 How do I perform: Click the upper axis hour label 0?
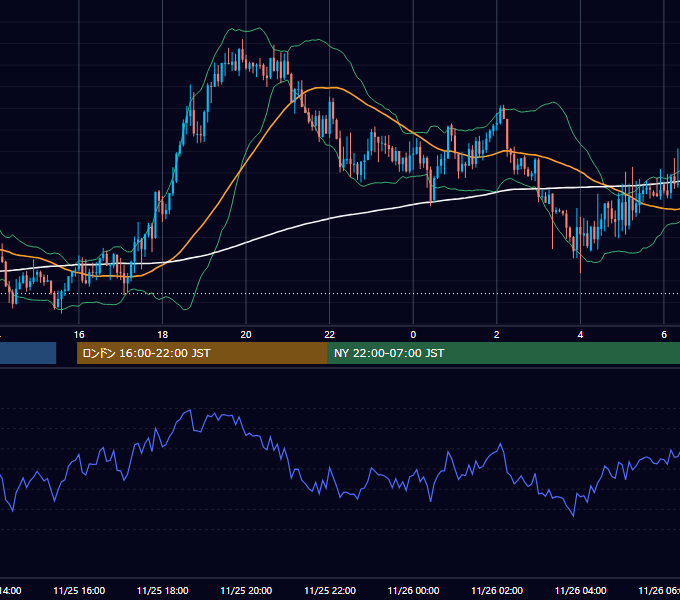(413, 335)
